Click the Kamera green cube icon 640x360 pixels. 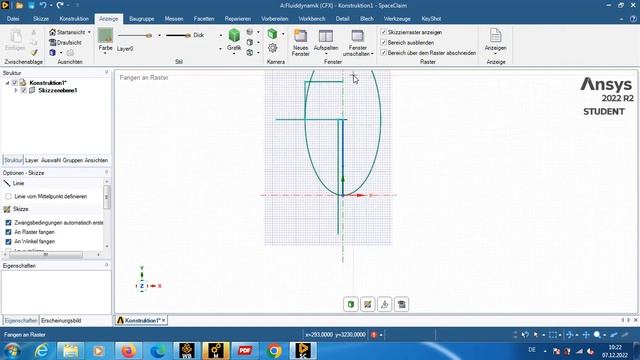click(272, 34)
